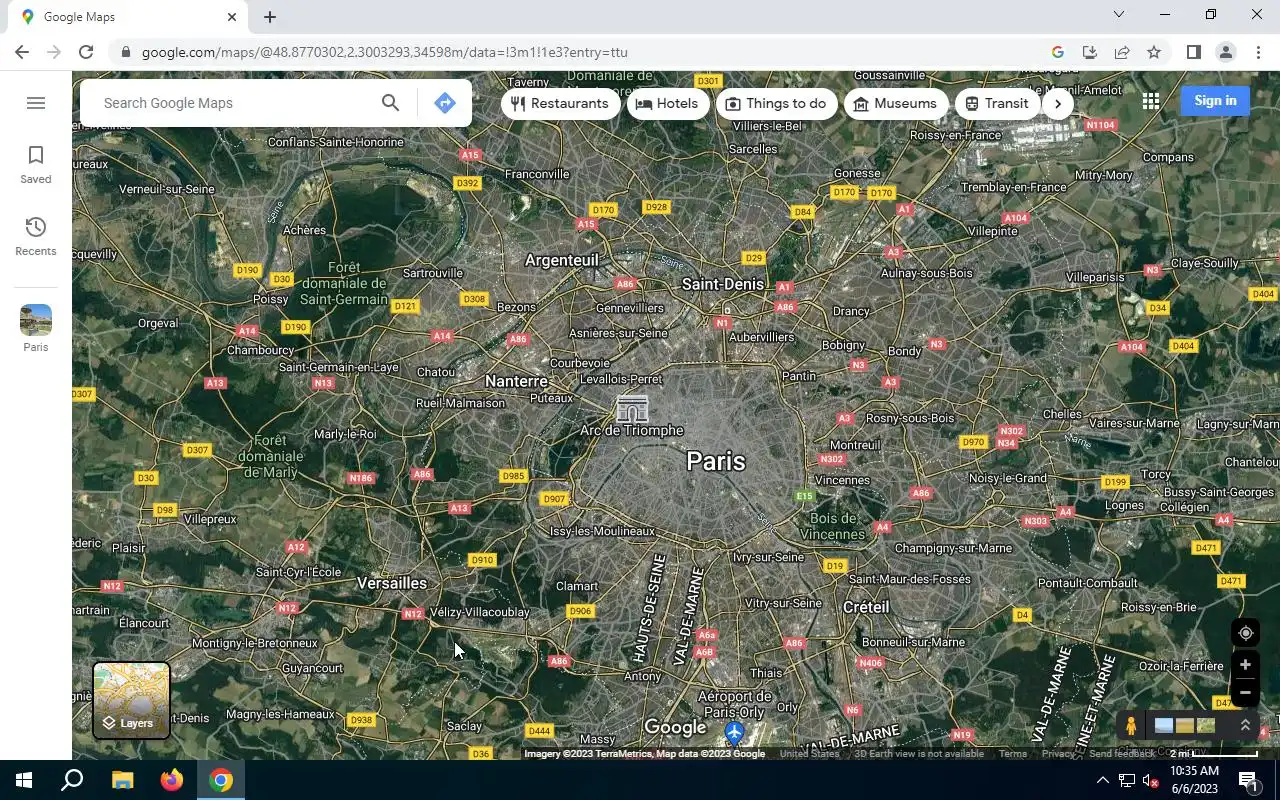1280x800 pixels.
Task: Open Windows taskbar search
Action: coord(72,780)
